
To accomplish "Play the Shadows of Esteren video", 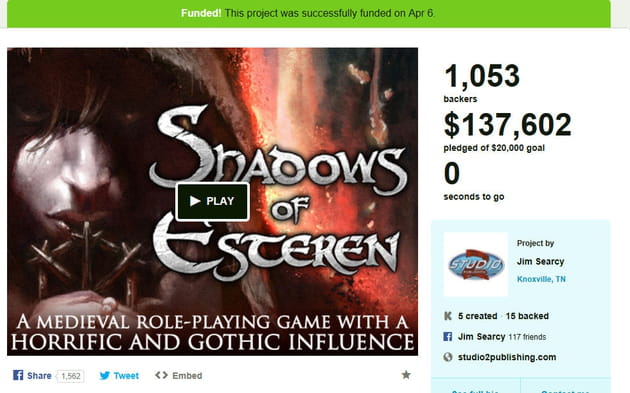I will pos(213,201).
